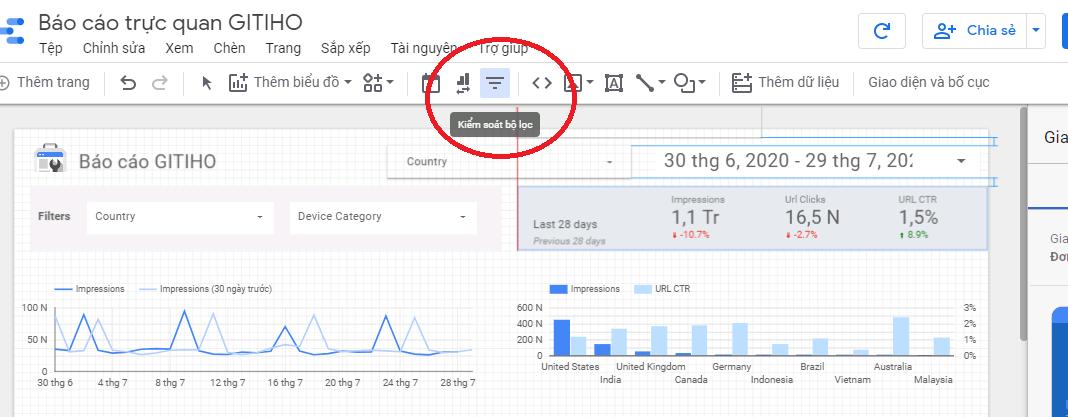Expand the shape tool dropdown arrow
Screen dimensions: 1068x417
click(x=702, y=82)
